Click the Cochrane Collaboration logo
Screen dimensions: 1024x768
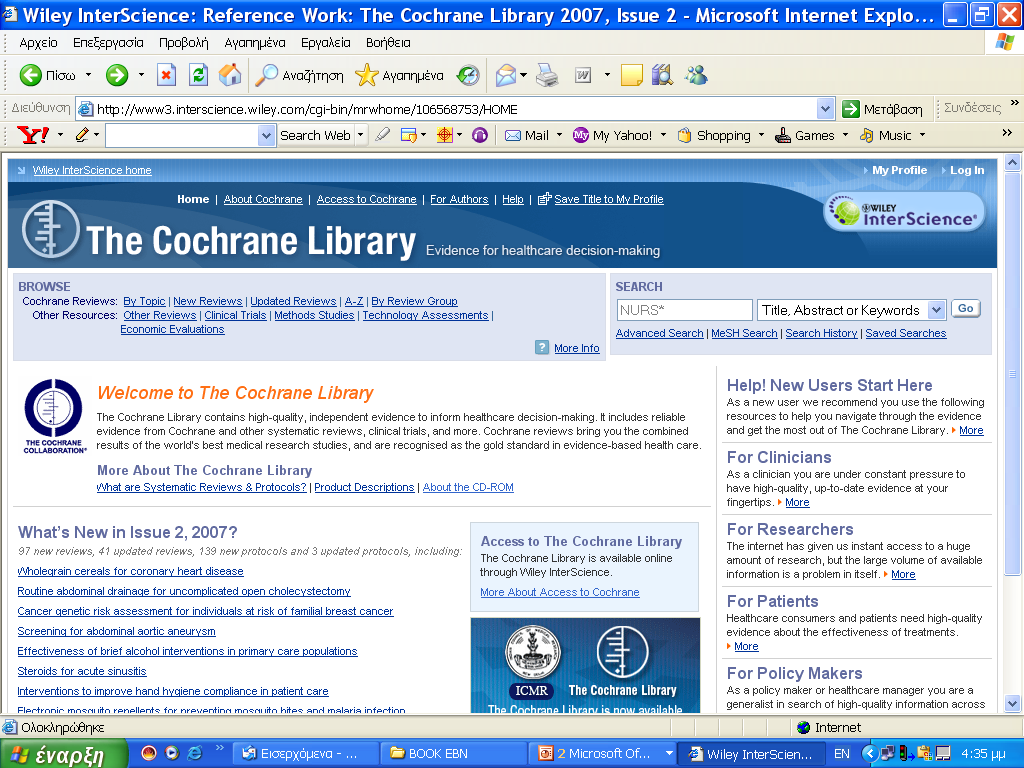coord(54,416)
